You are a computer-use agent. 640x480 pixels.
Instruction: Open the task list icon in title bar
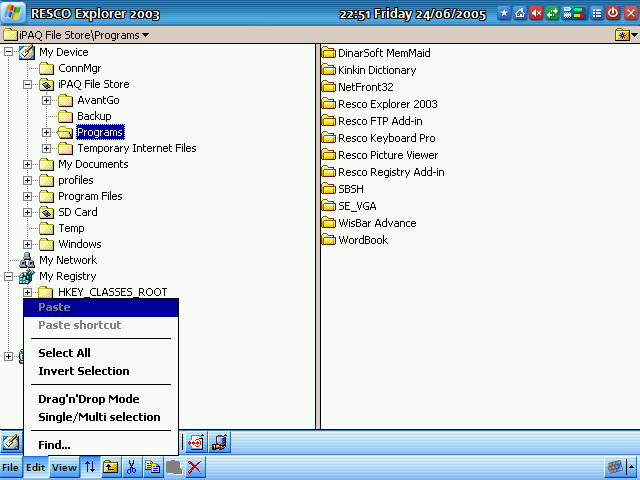[597, 13]
